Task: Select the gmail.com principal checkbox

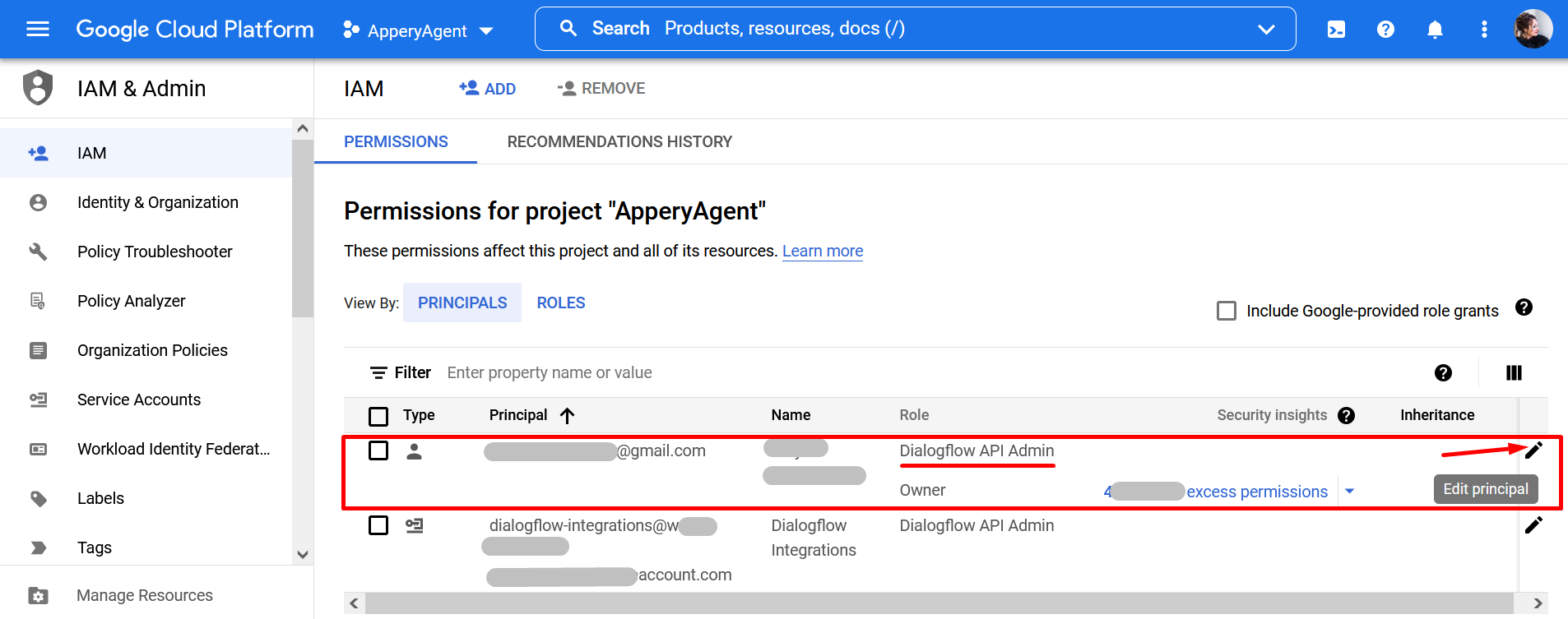Action: click(x=378, y=450)
